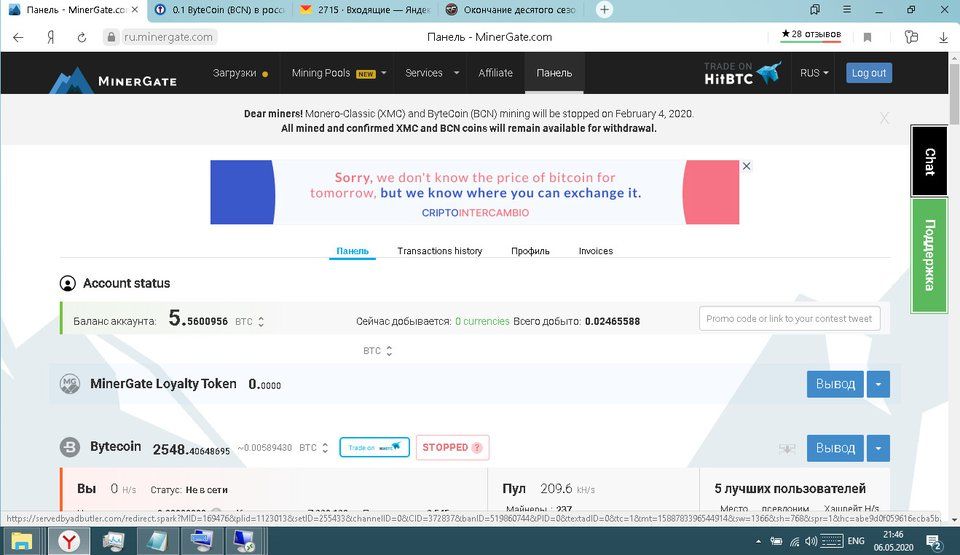Image resolution: width=960 pixels, height=555 pixels.
Task: Open the RUS language dropdown
Action: 814,73
